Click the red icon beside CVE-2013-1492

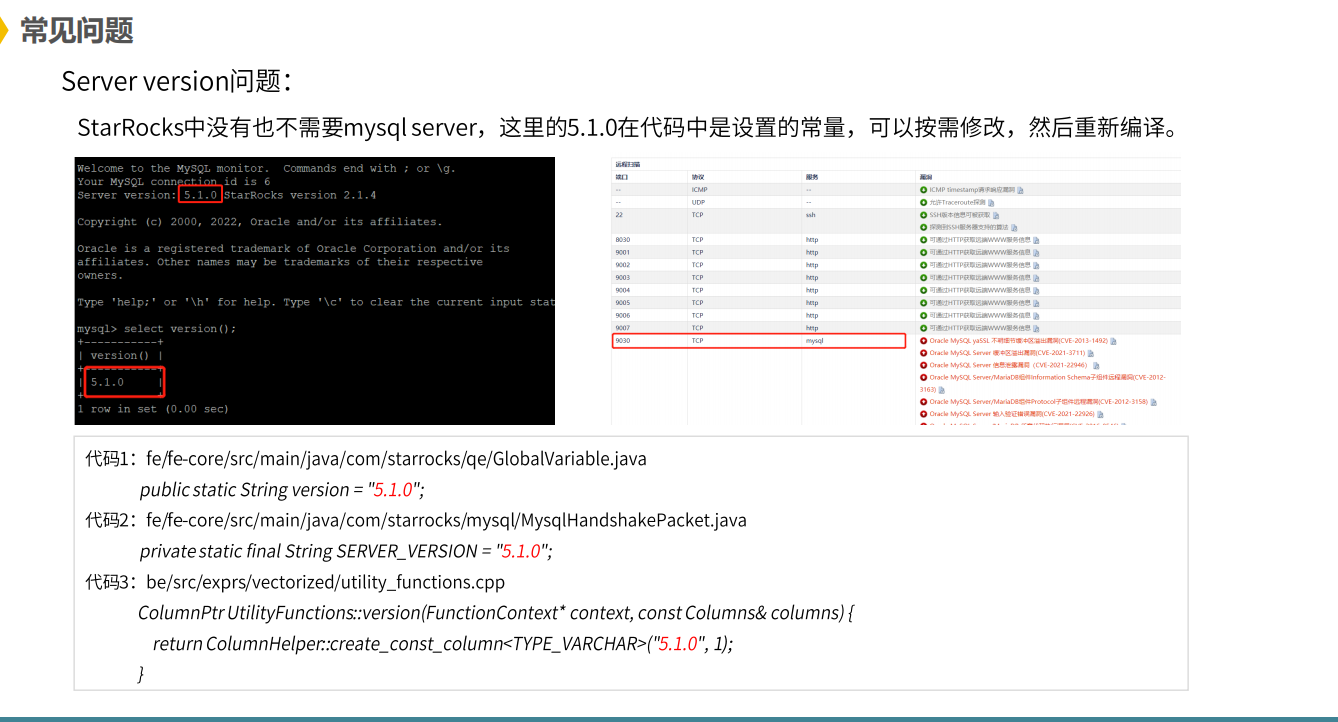point(923,341)
